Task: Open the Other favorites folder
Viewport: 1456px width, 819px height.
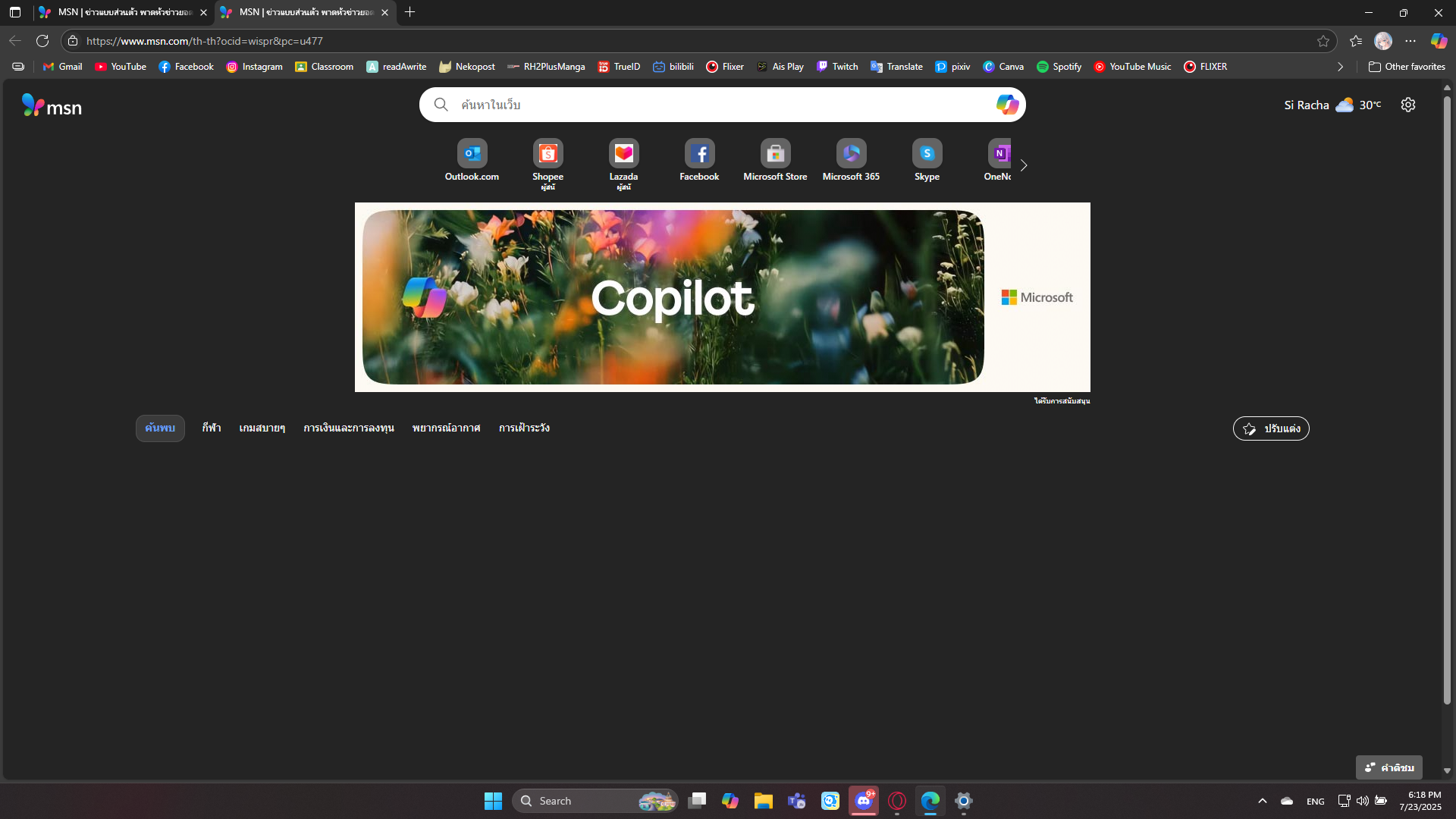Action: click(1407, 67)
